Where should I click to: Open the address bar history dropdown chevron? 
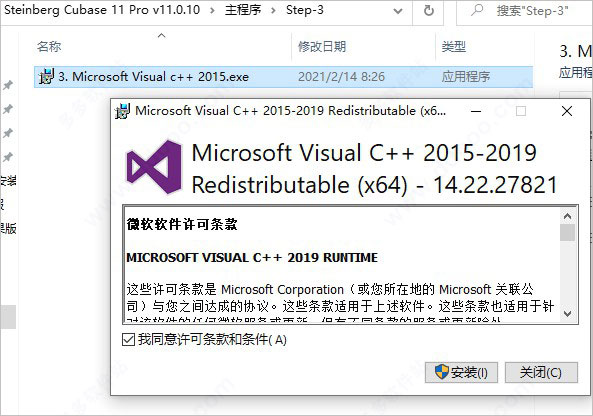coord(398,11)
